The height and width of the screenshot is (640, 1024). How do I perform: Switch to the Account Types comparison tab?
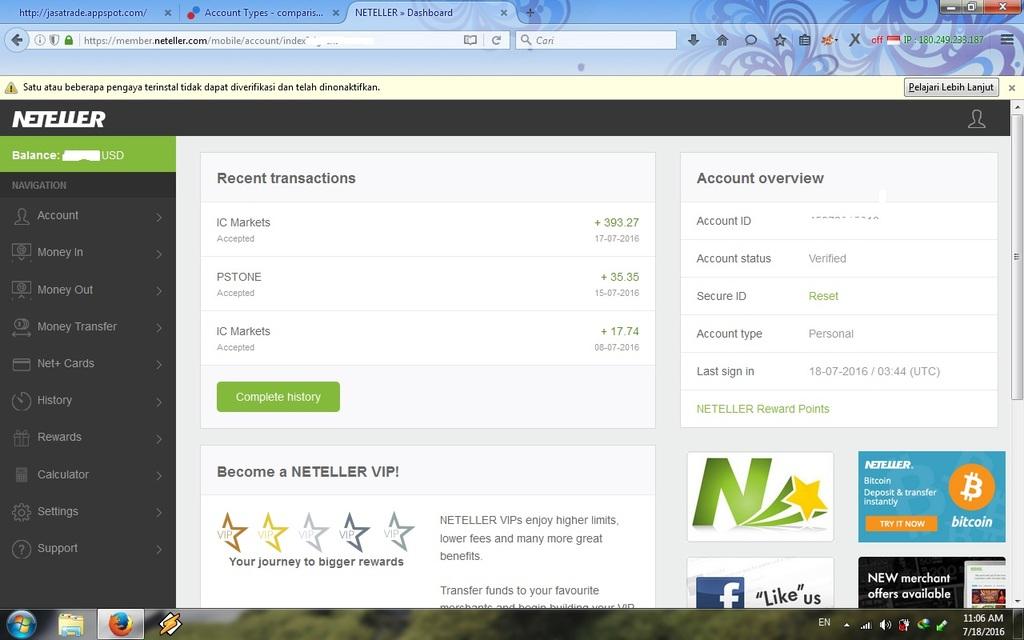[x=263, y=12]
